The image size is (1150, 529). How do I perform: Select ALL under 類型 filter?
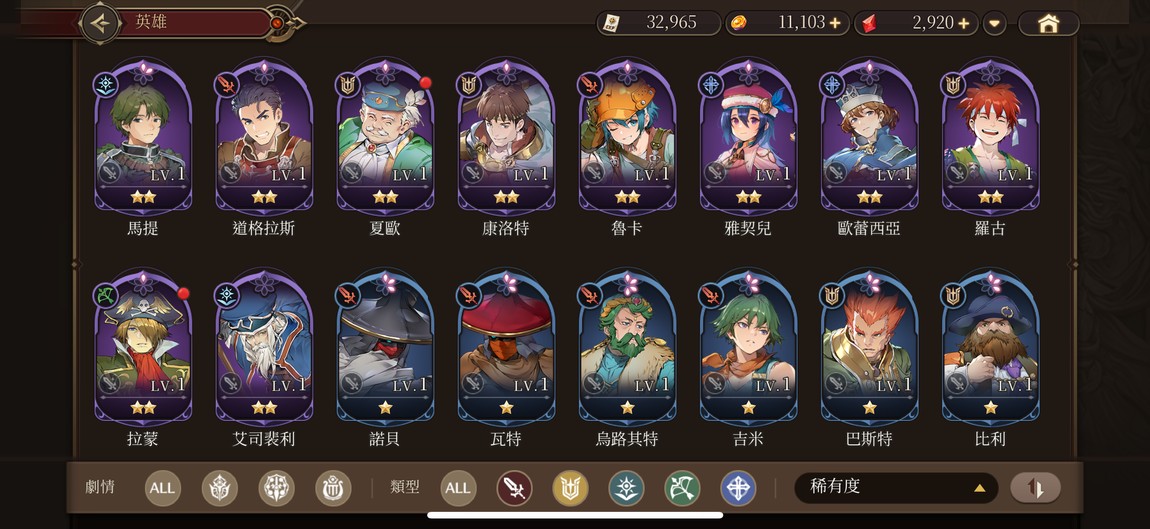(458, 489)
